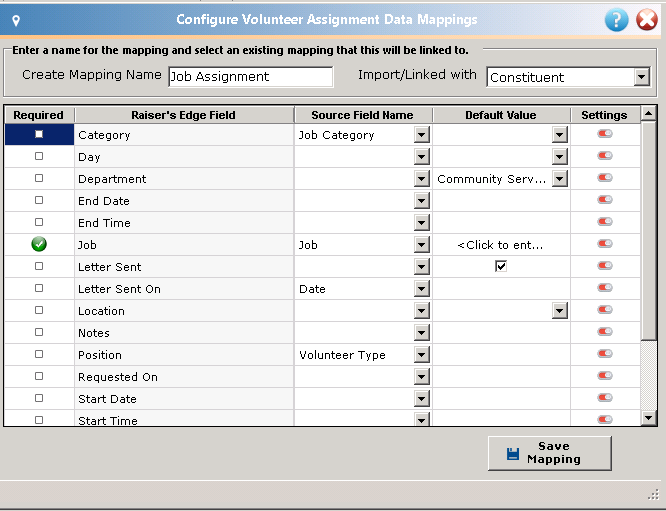Select the 'Department' field name
666x511 pixels.
point(112,179)
